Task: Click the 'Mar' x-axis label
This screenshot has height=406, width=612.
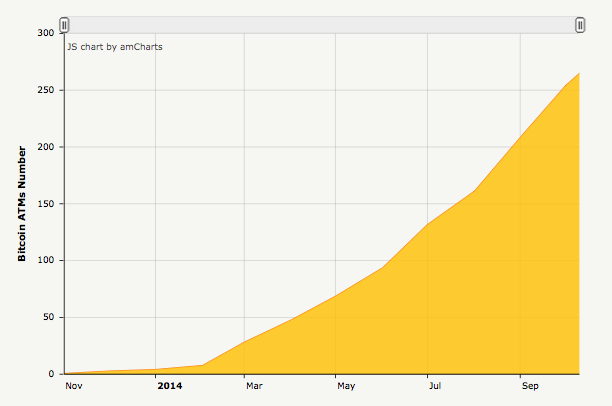Action: (x=254, y=385)
